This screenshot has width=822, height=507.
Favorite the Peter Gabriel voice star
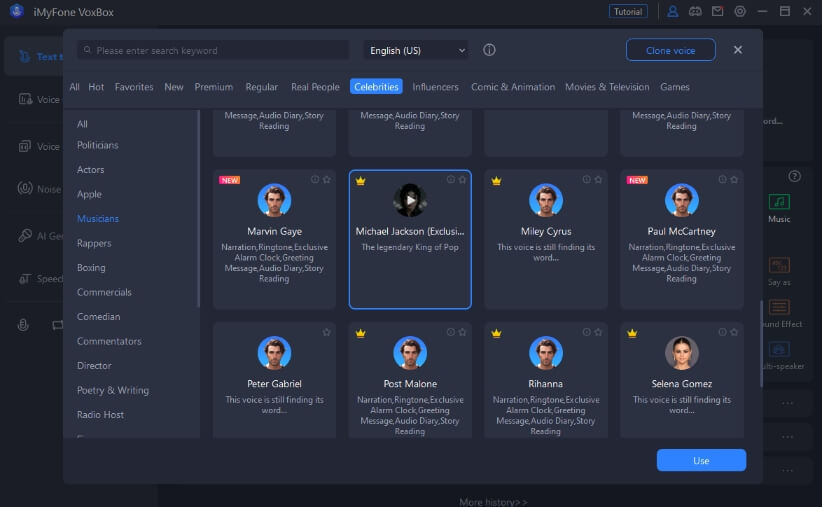327,332
